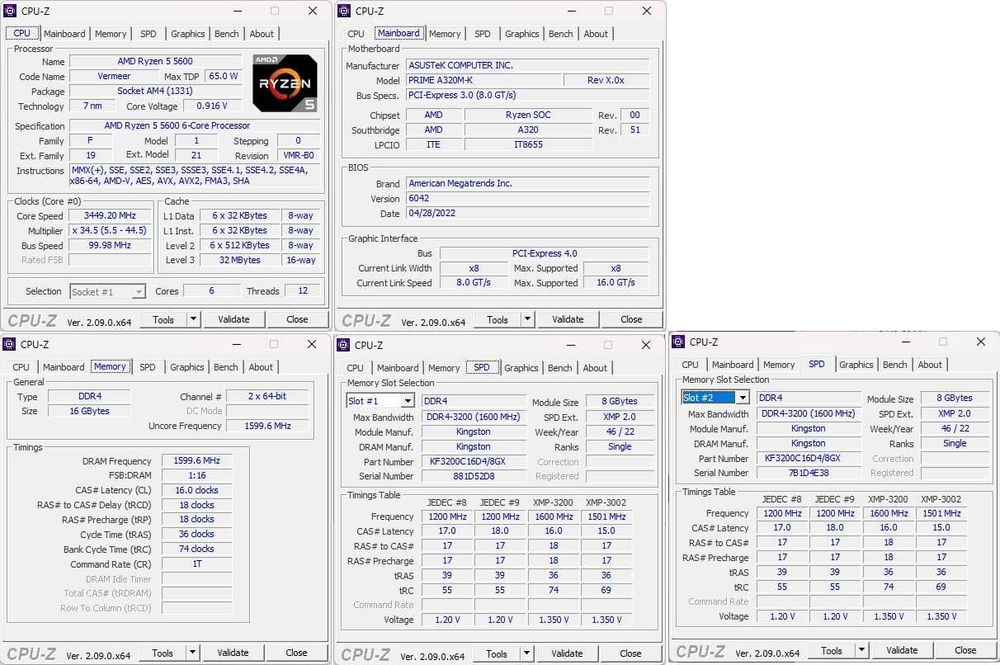Open Tools dropdown arrow in Mainboard window
Screen dimensions: 1000x665
click(x=527, y=319)
